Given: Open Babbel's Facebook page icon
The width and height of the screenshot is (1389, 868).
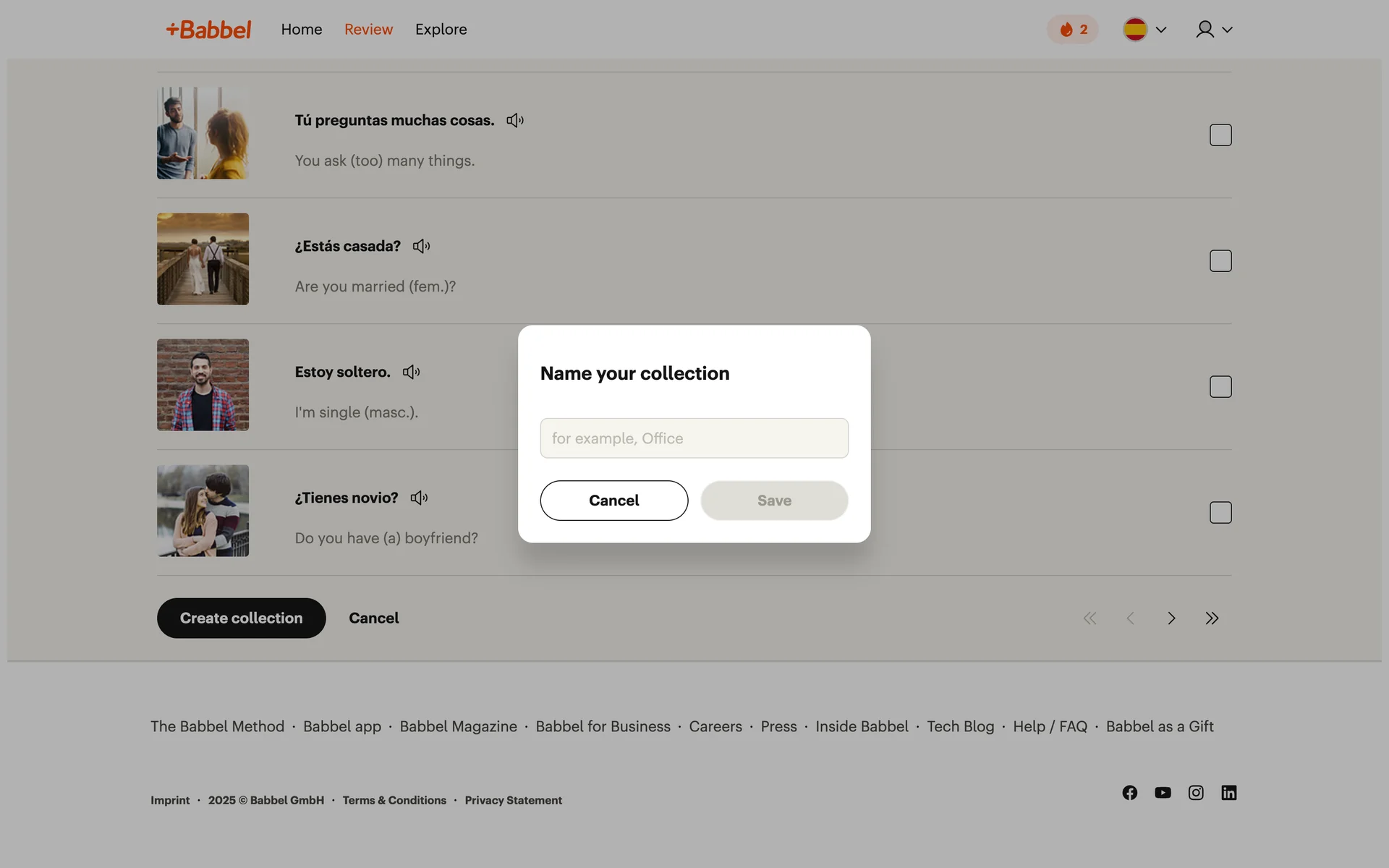Looking at the screenshot, I should click(x=1129, y=793).
